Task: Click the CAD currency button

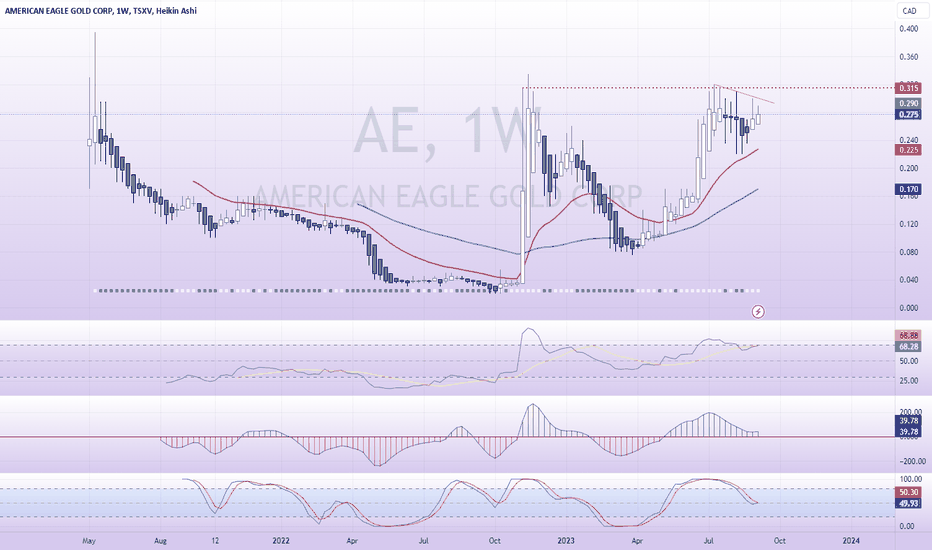Action: point(909,11)
